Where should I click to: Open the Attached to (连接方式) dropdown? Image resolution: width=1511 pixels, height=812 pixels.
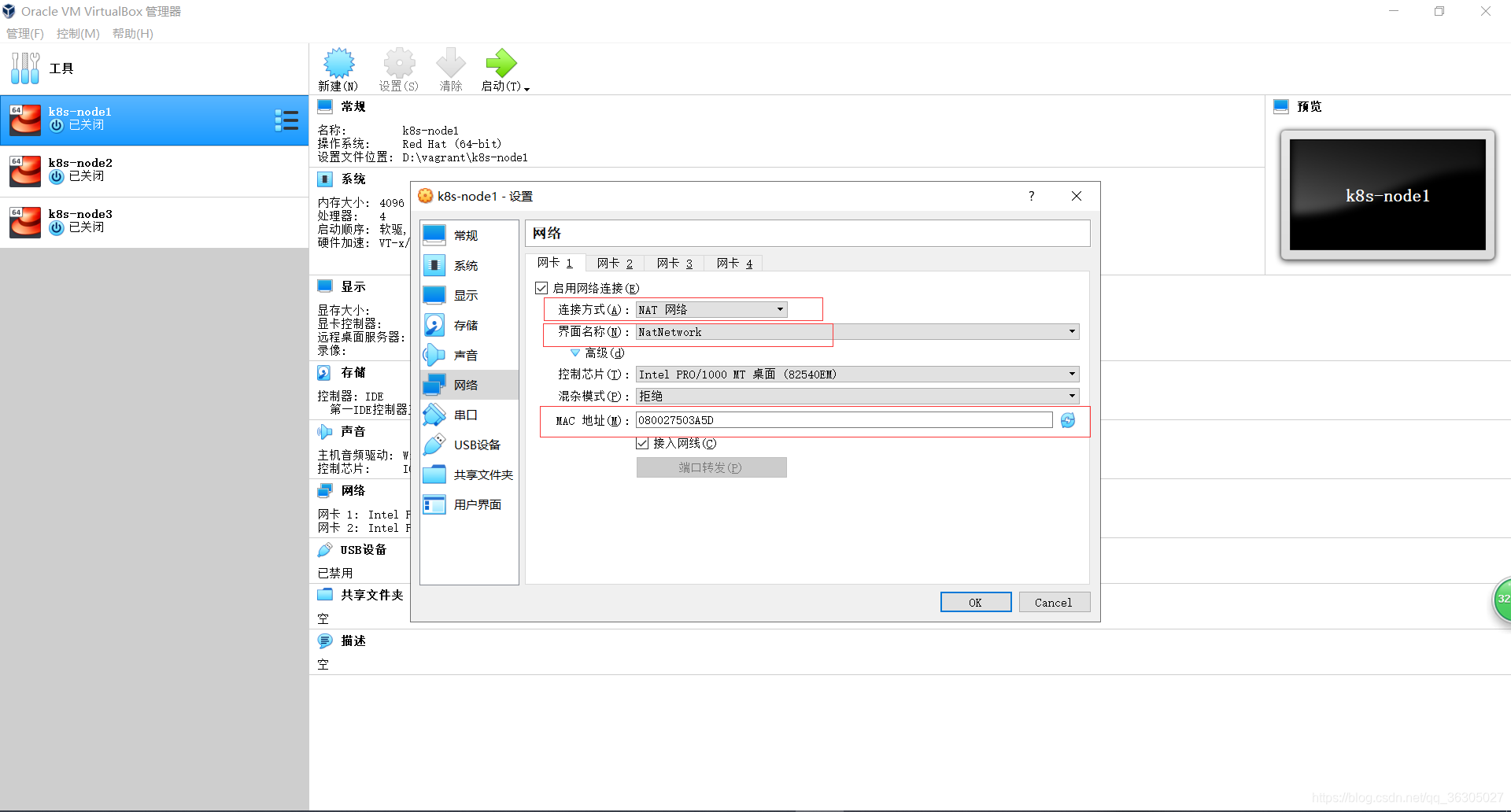711,309
